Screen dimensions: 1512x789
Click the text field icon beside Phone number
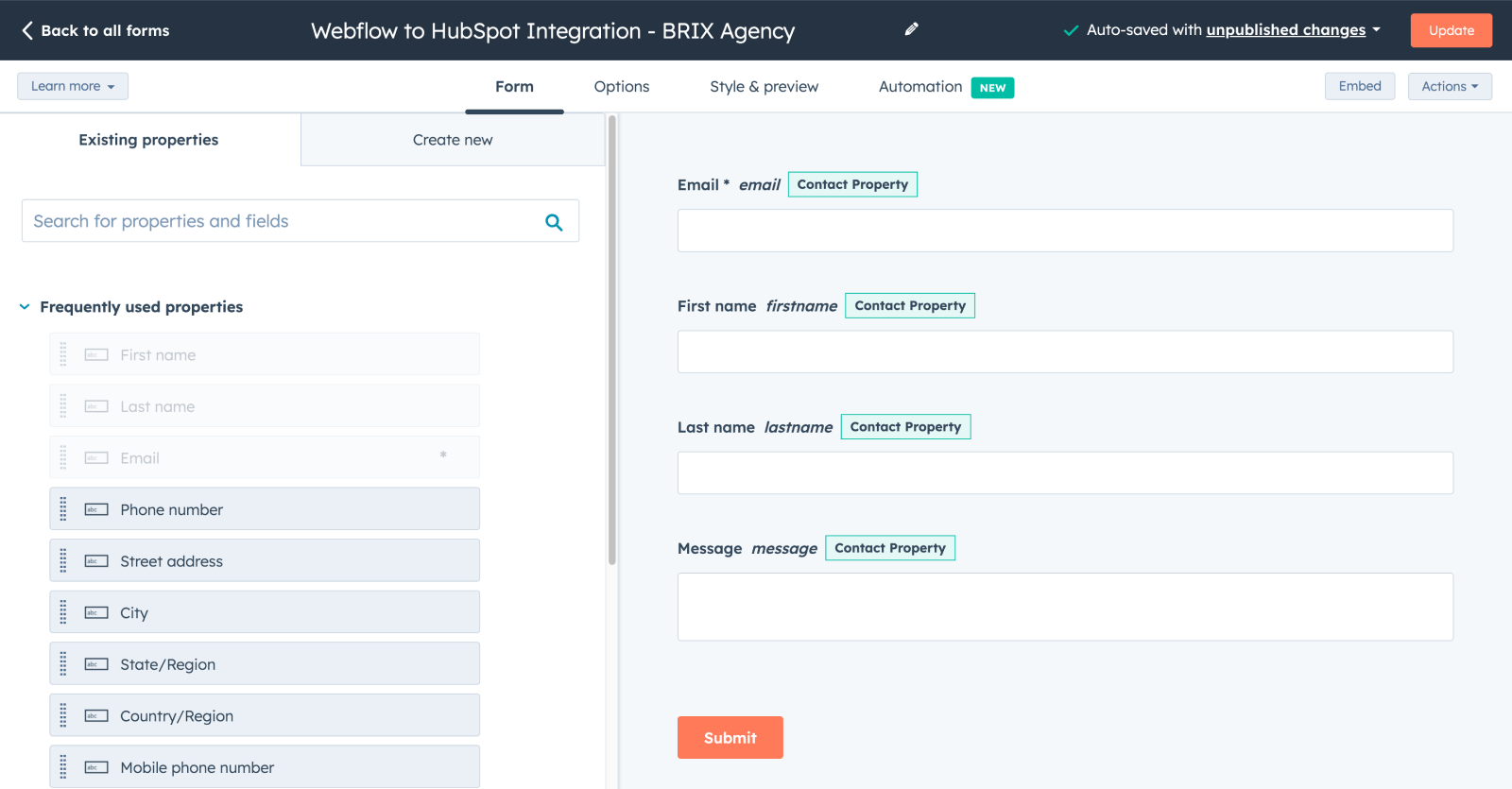(x=96, y=509)
